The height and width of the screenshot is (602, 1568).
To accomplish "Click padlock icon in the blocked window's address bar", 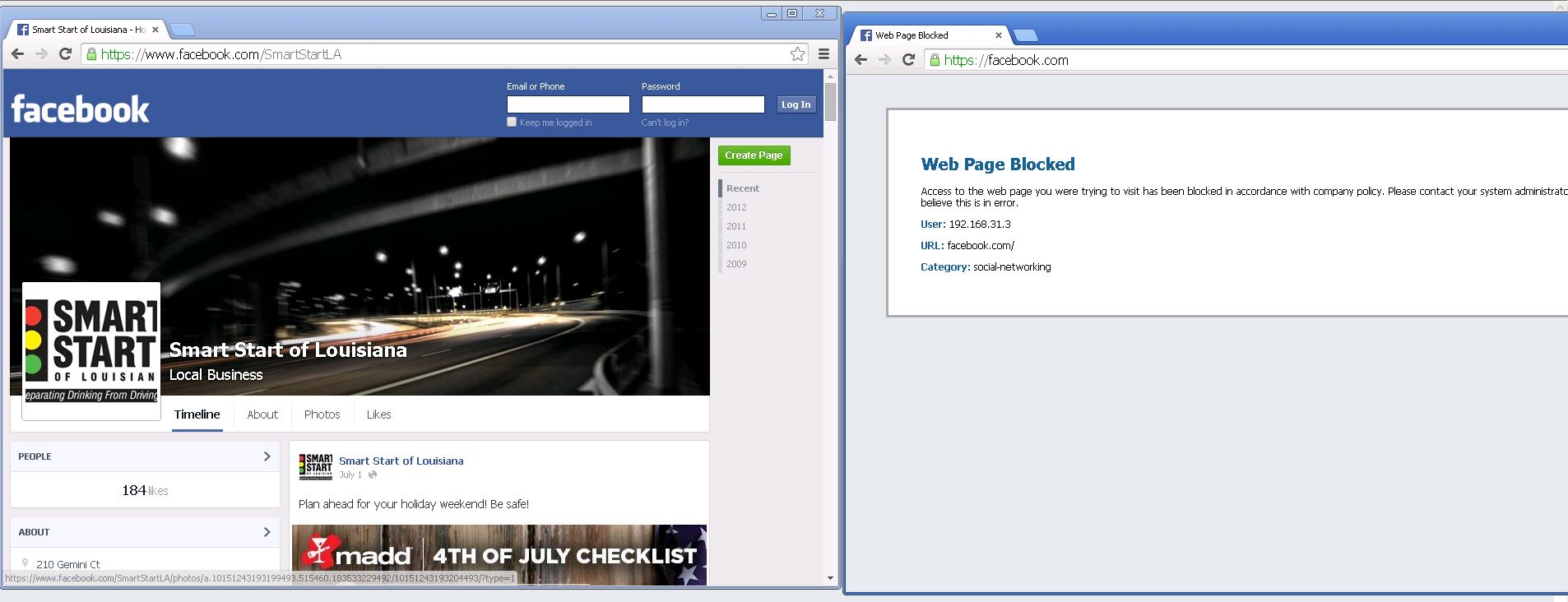I will pos(934,60).
